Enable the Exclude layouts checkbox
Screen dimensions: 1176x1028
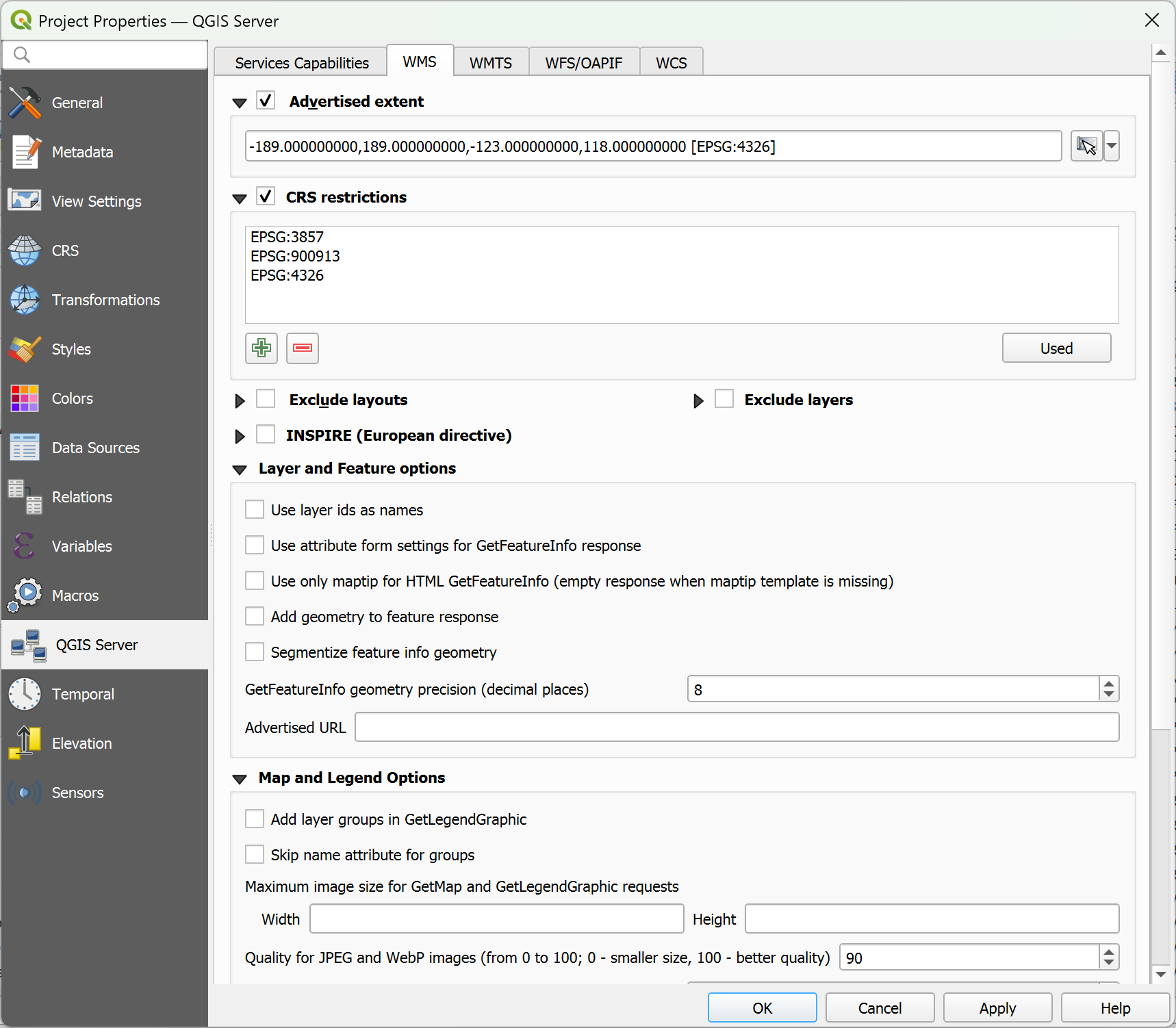266,398
